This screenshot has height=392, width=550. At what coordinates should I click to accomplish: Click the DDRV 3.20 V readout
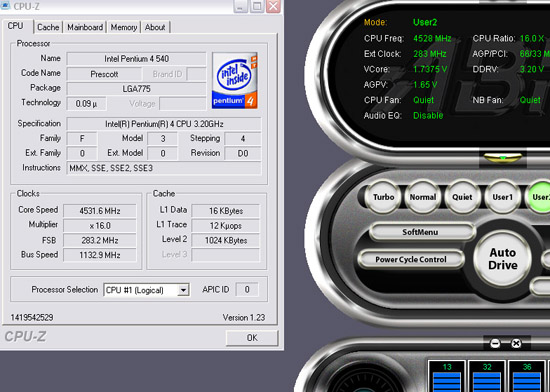[532, 69]
